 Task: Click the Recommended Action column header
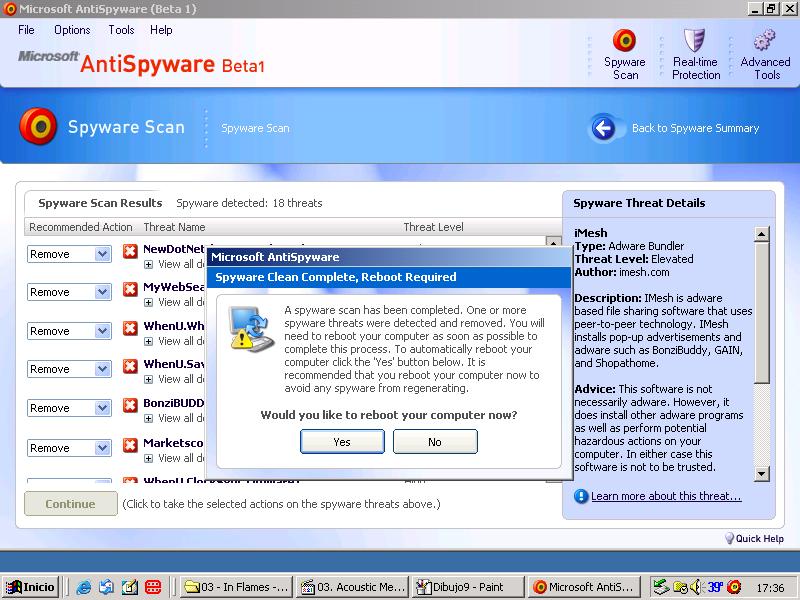(81, 227)
